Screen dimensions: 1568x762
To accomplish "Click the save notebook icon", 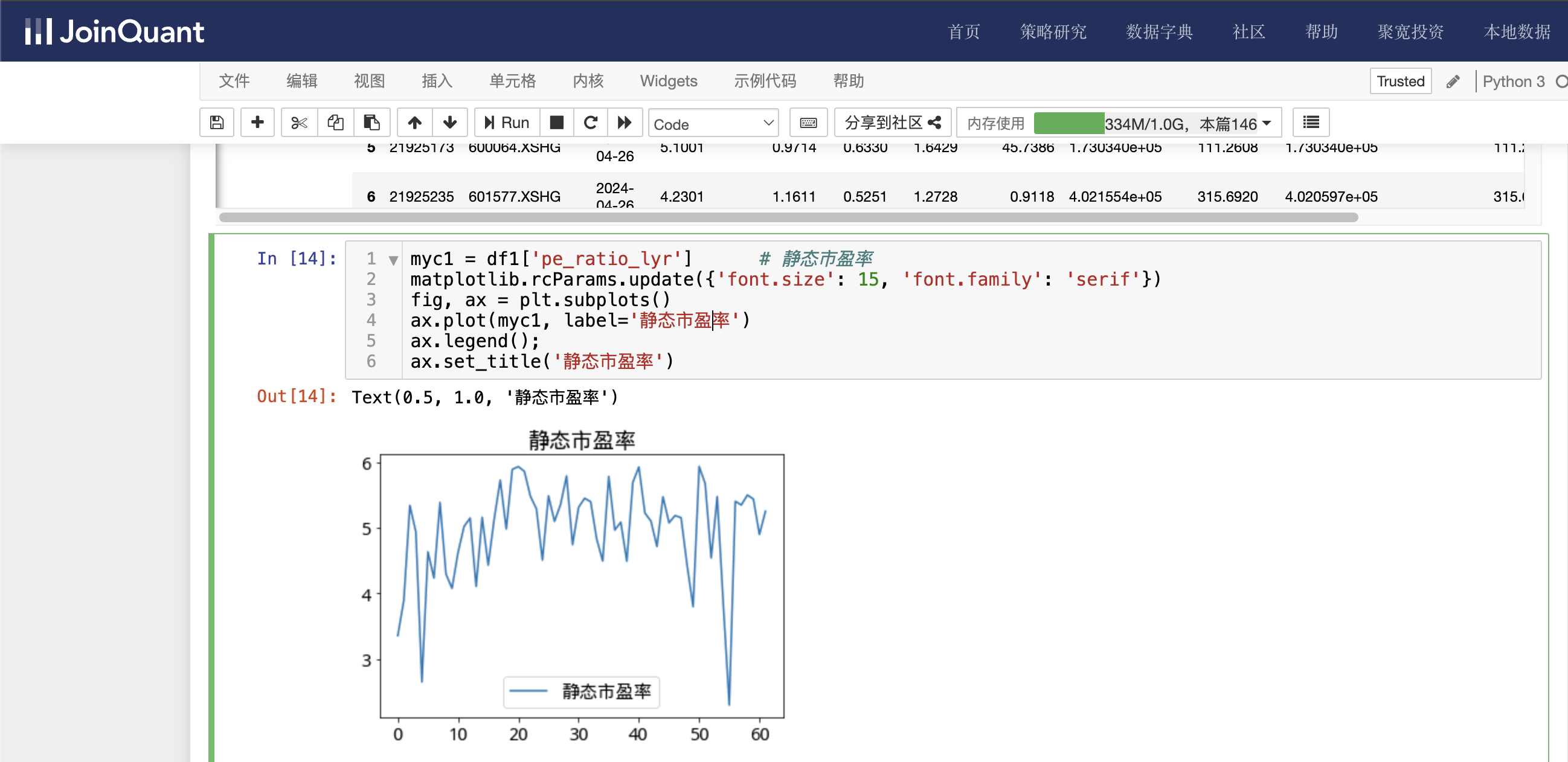I will 217,123.
